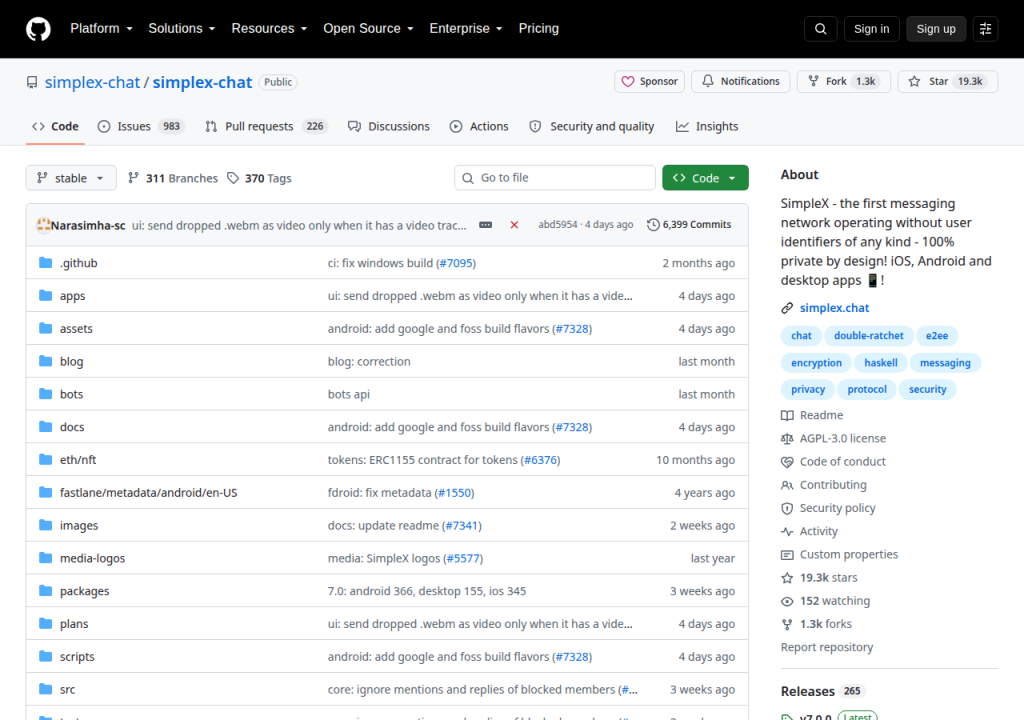Click the heart Sponsor button

point(649,82)
